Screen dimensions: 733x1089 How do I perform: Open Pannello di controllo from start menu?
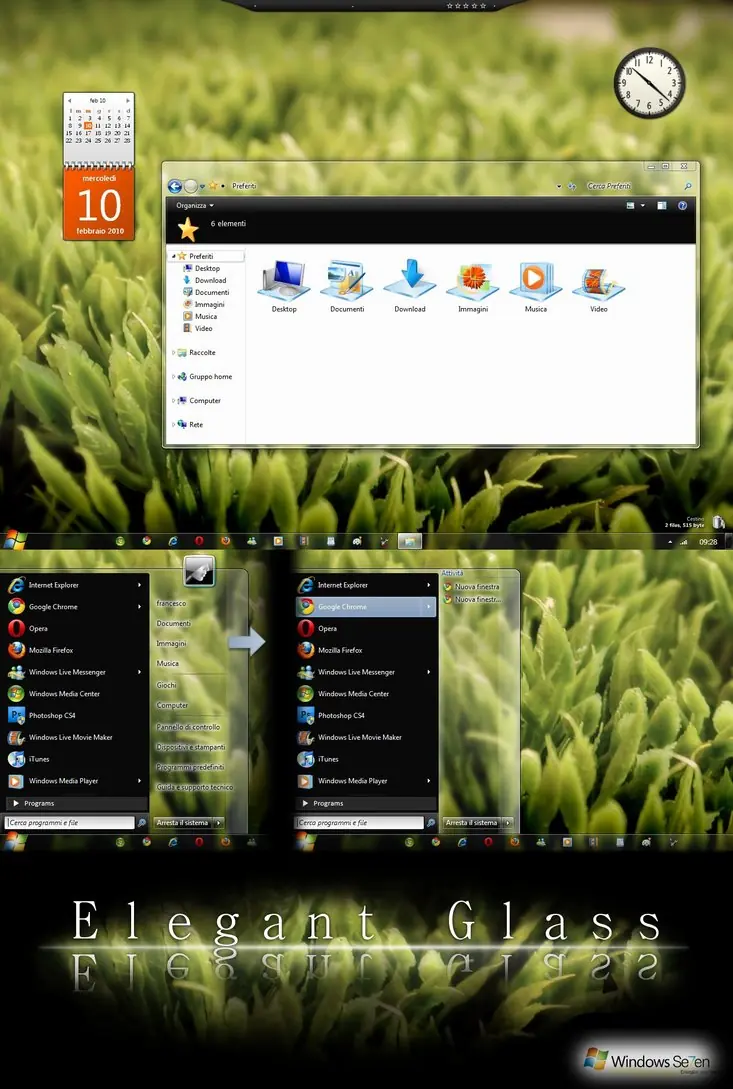pyautogui.click(x=188, y=727)
